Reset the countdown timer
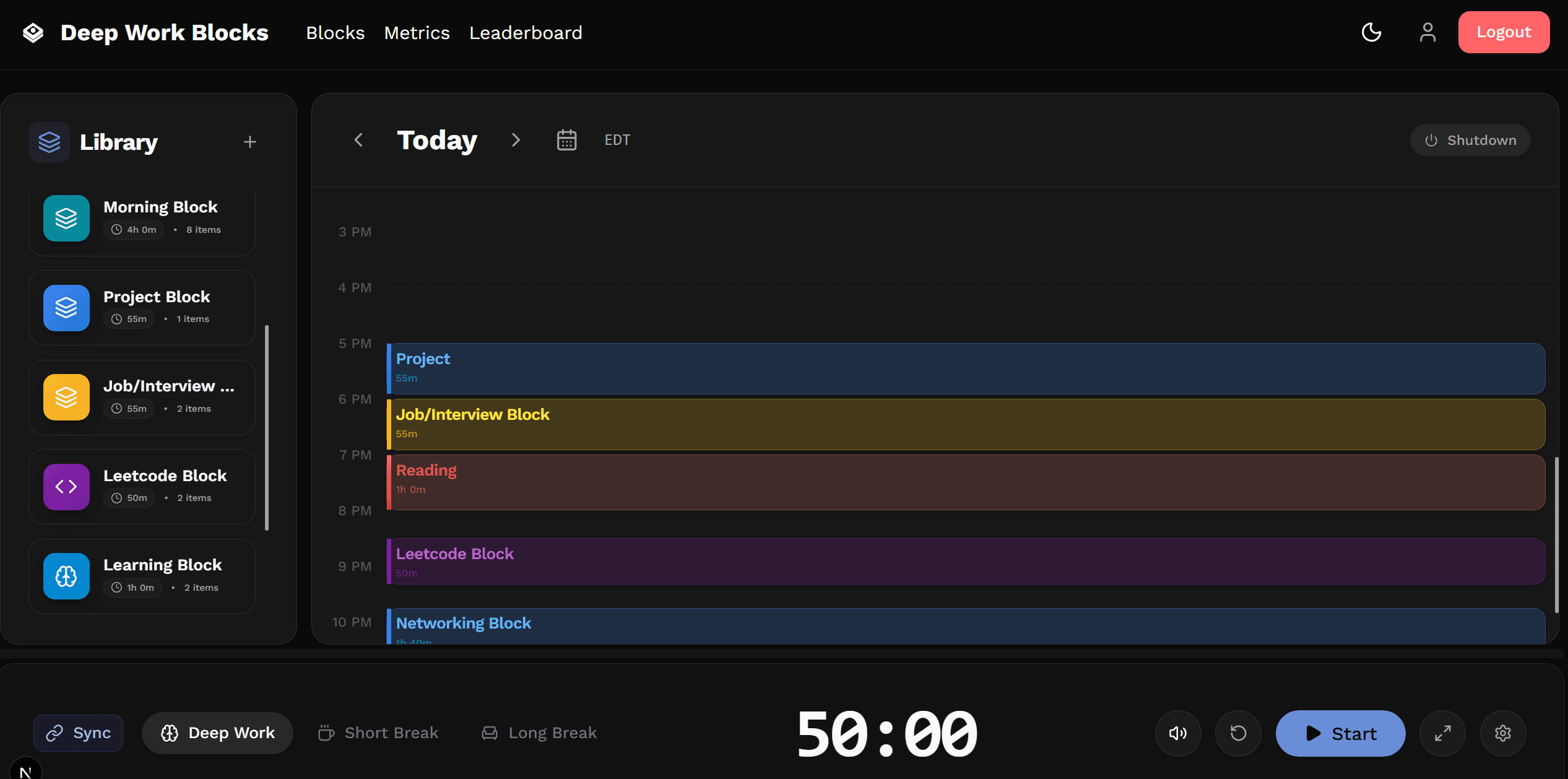Viewport: 1568px width, 779px height. pos(1238,733)
